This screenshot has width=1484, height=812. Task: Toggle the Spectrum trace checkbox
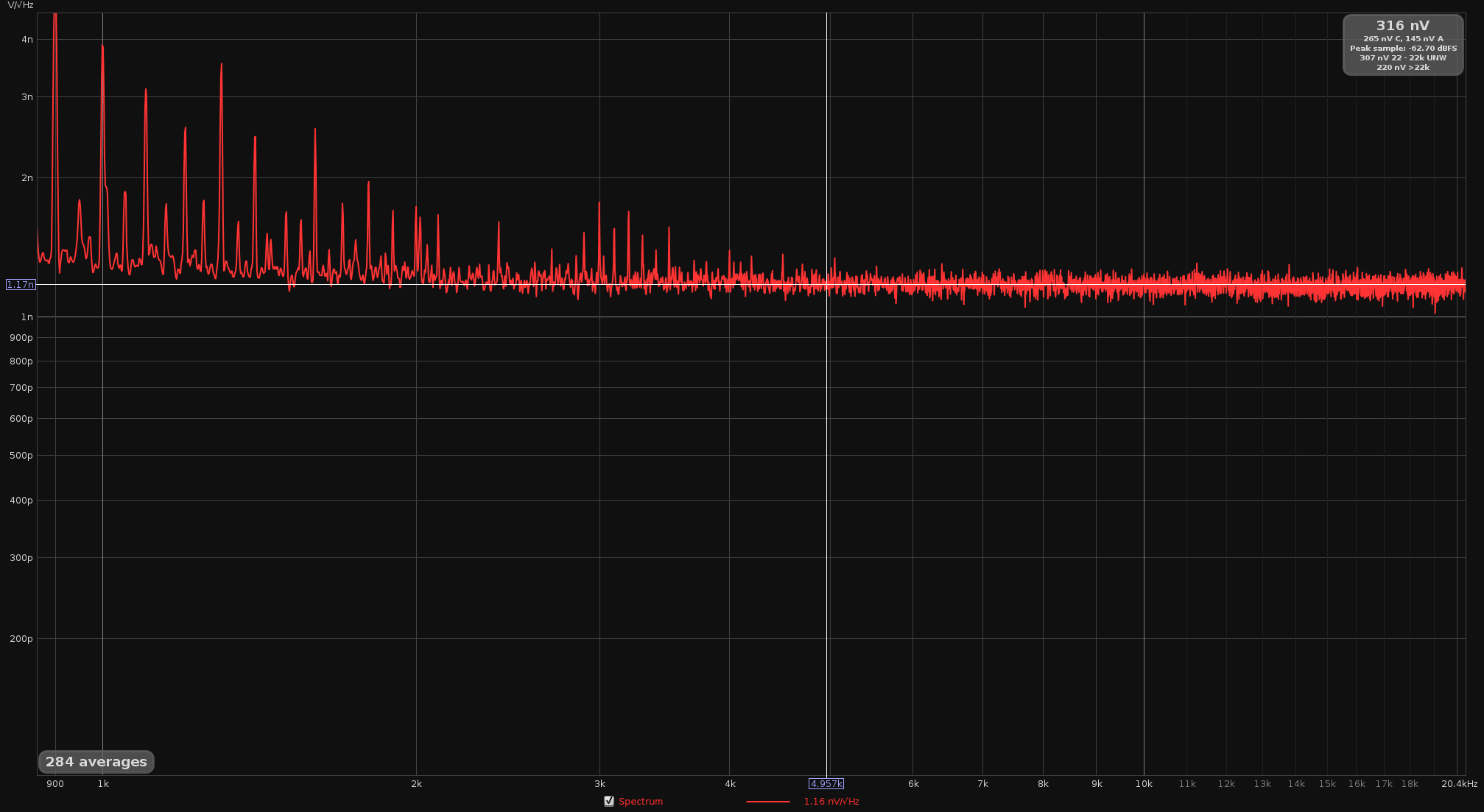[x=609, y=801]
